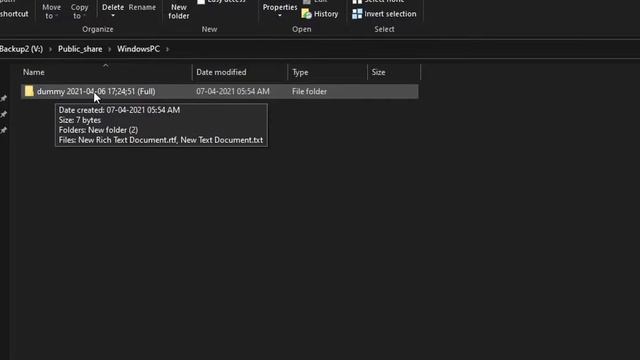Select the dummy 2021-04-06 folder name
This screenshot has width=640, height=360.
pyautogui.click(x=96, y=91)
